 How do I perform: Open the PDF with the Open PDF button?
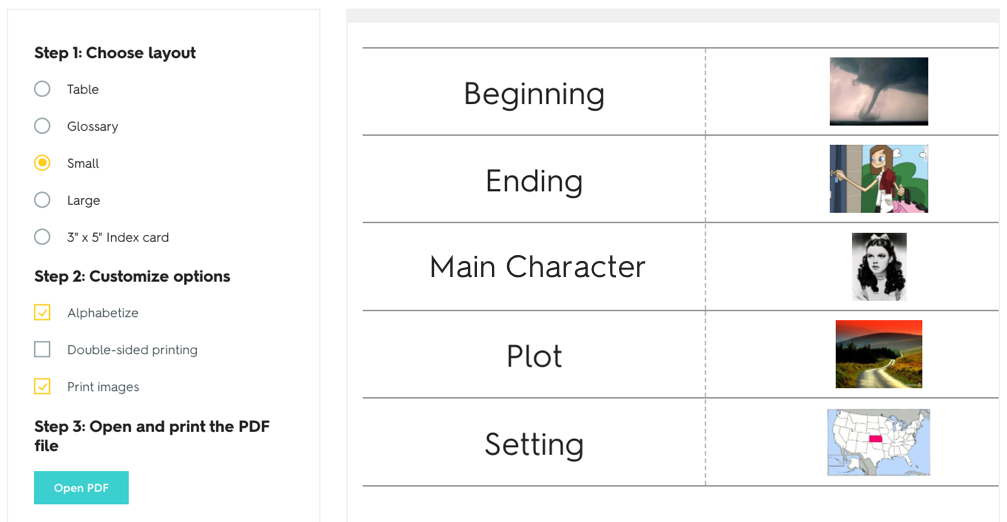tap(82, 488)
